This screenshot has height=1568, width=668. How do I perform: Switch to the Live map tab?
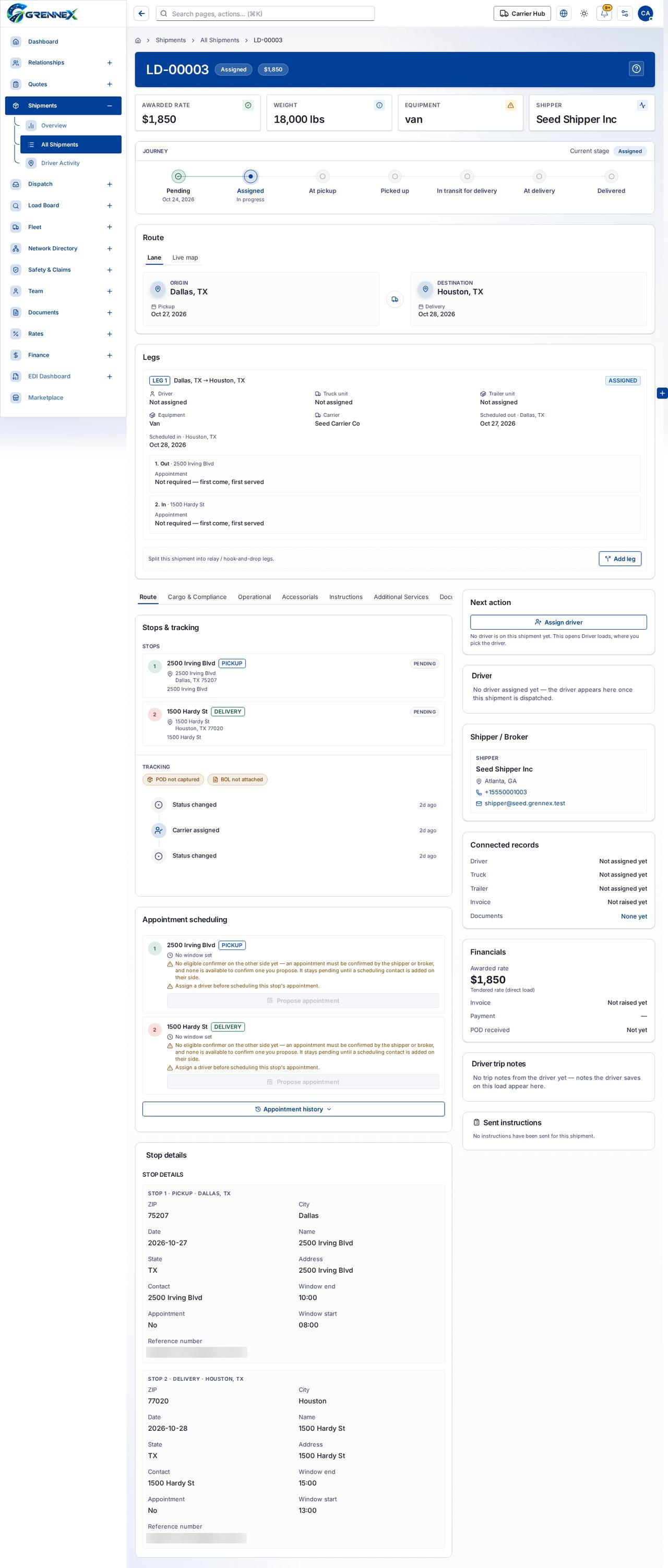click(x=185, y=258)
